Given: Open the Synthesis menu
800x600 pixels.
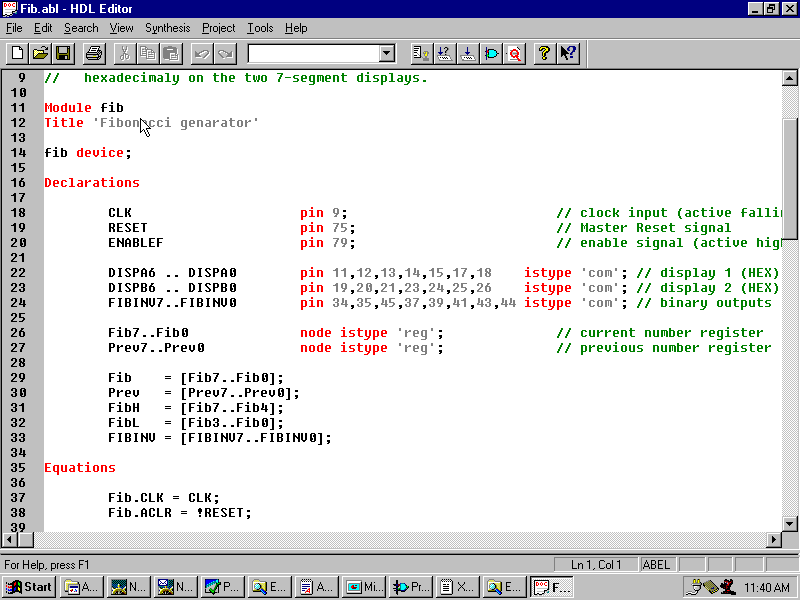Looking at the screenshot, I should point(167,28).
